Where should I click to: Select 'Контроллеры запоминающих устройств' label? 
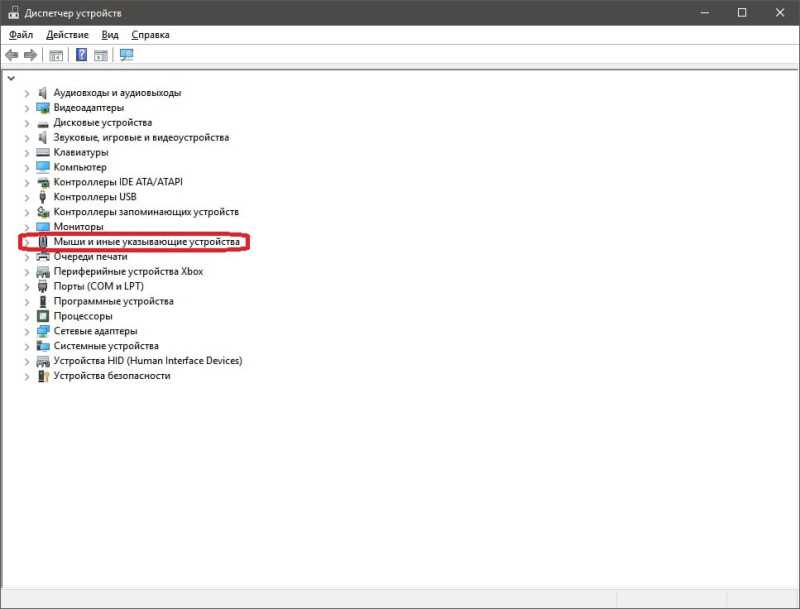(146, 212)
